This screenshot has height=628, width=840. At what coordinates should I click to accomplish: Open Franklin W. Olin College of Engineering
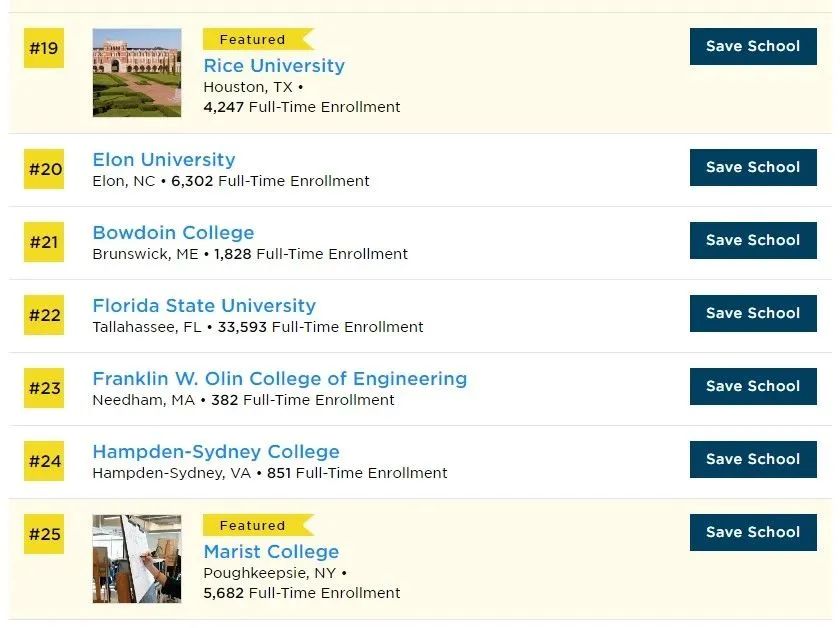280,379
